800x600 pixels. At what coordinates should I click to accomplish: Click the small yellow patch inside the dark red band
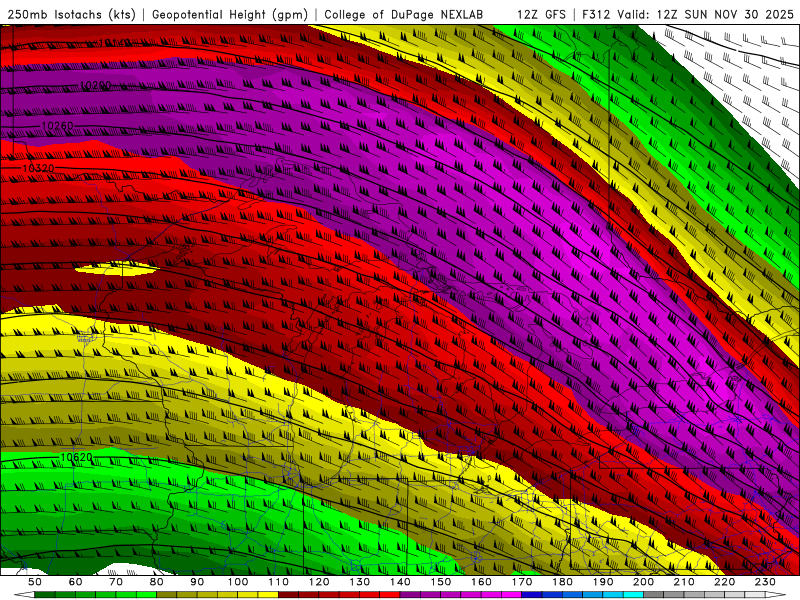pos(116,268)
